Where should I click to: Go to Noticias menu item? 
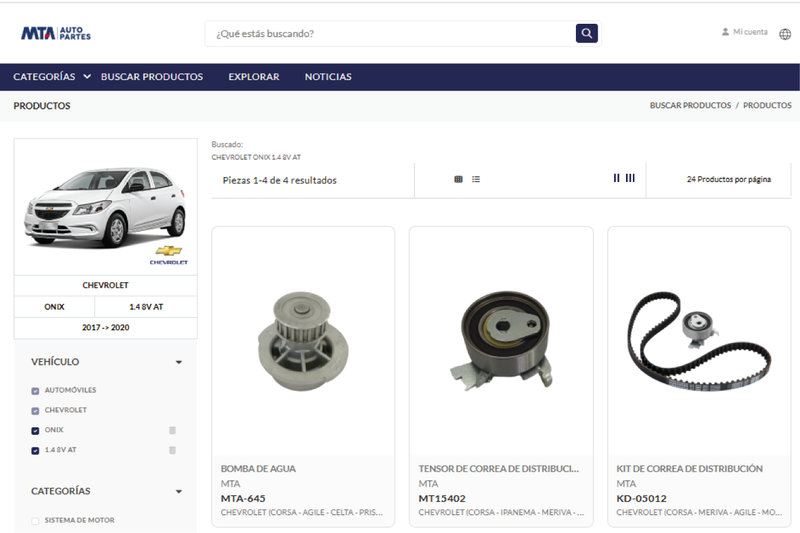point(328,77)
